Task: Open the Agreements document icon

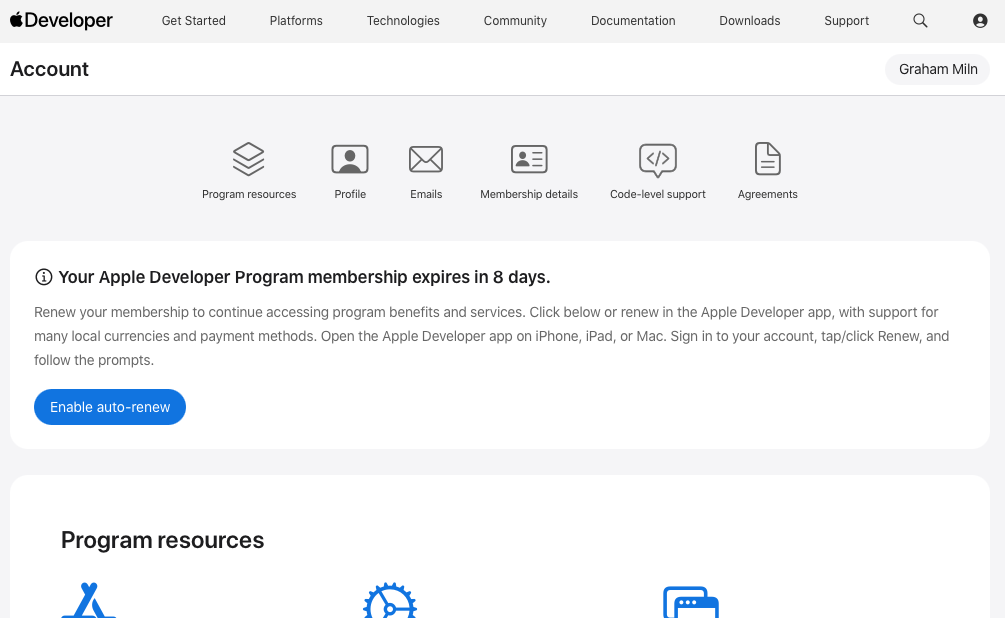Action: (767, 159)
